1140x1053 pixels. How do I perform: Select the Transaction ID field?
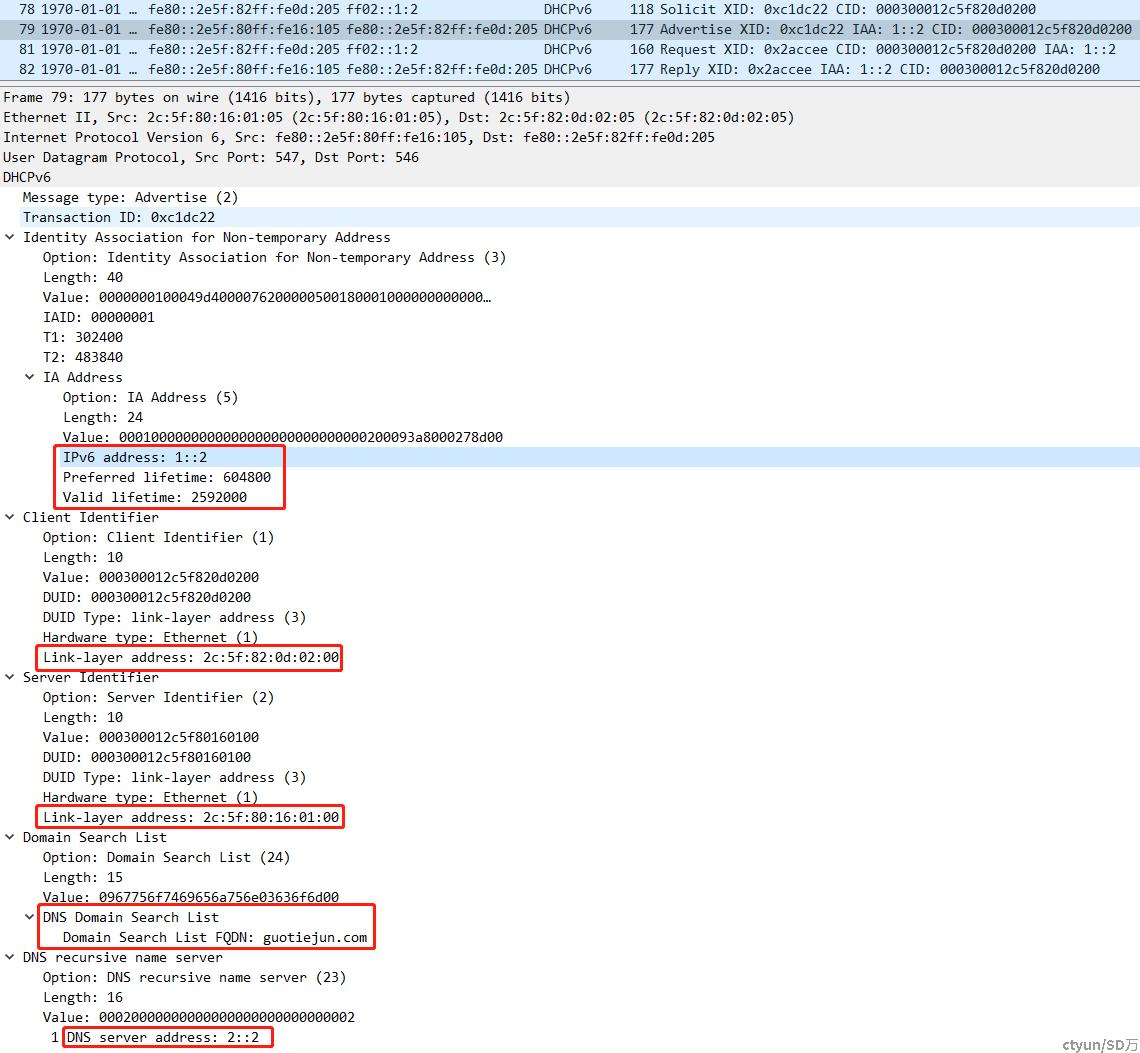click(570, 217)
